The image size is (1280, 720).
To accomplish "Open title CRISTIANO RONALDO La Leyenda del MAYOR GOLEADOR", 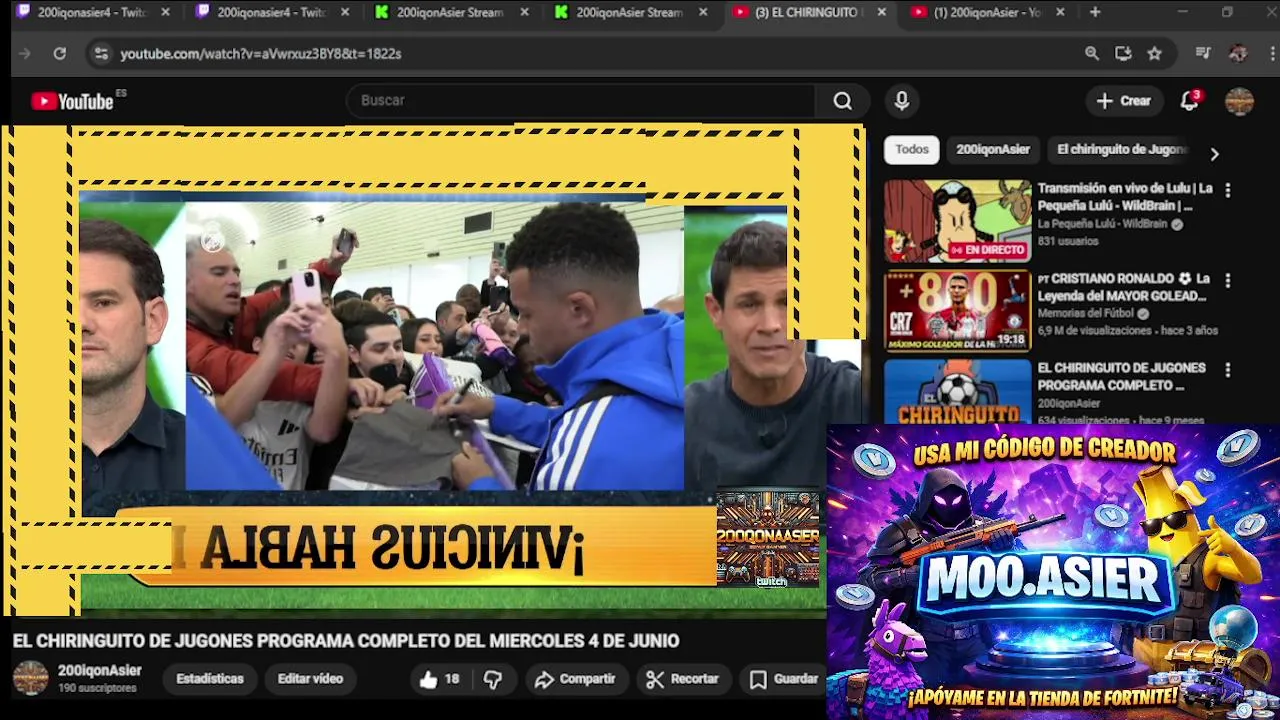I will coord(1124,287).
